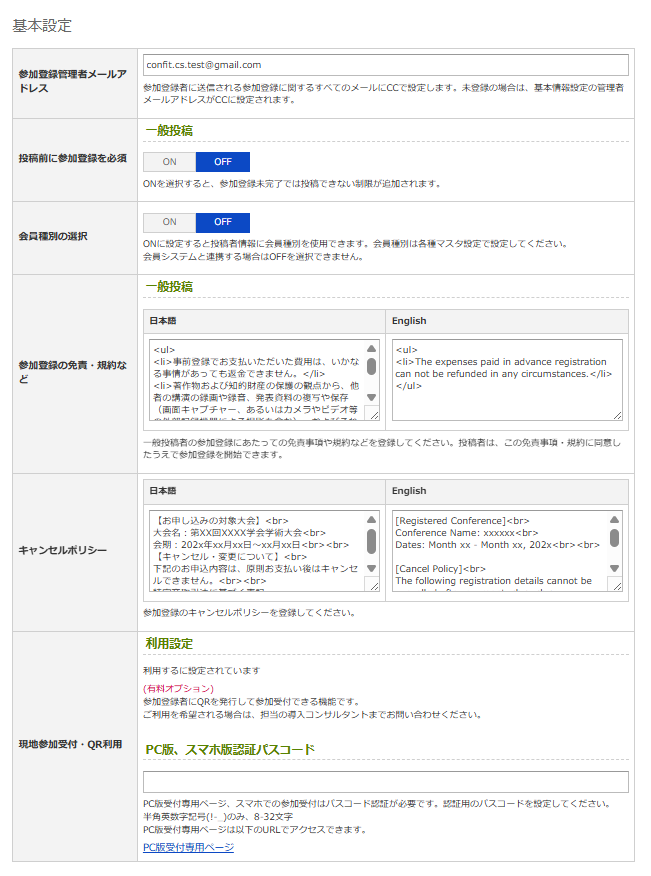This screenshot has height=876, width=651.
Task: Select OFF for required registration before submission
Action: [222, 162]
